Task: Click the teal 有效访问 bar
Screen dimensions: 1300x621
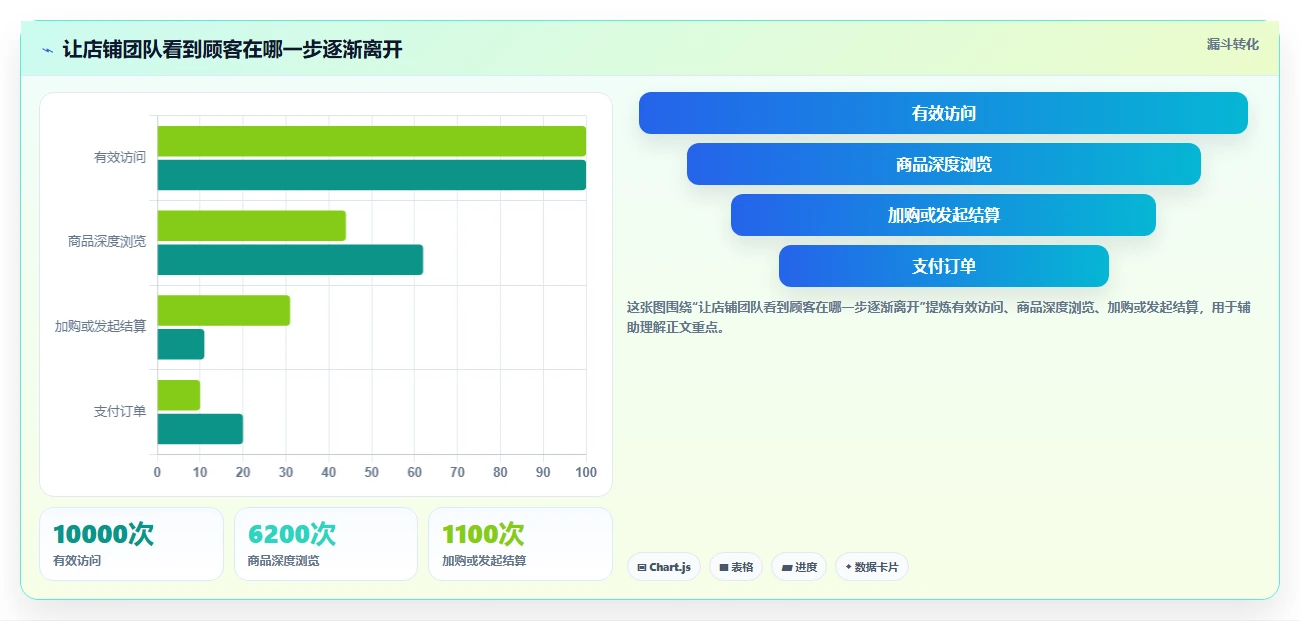Action: (371, 175)
